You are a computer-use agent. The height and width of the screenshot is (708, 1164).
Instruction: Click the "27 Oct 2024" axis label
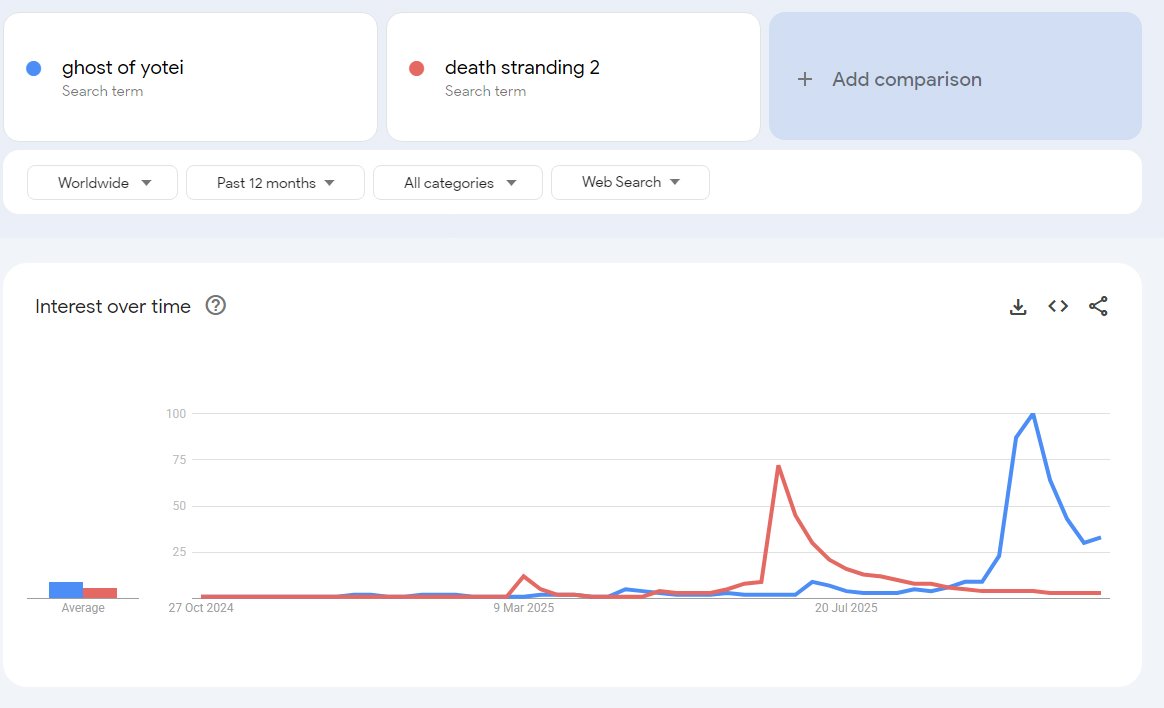[x=201, y=608]
